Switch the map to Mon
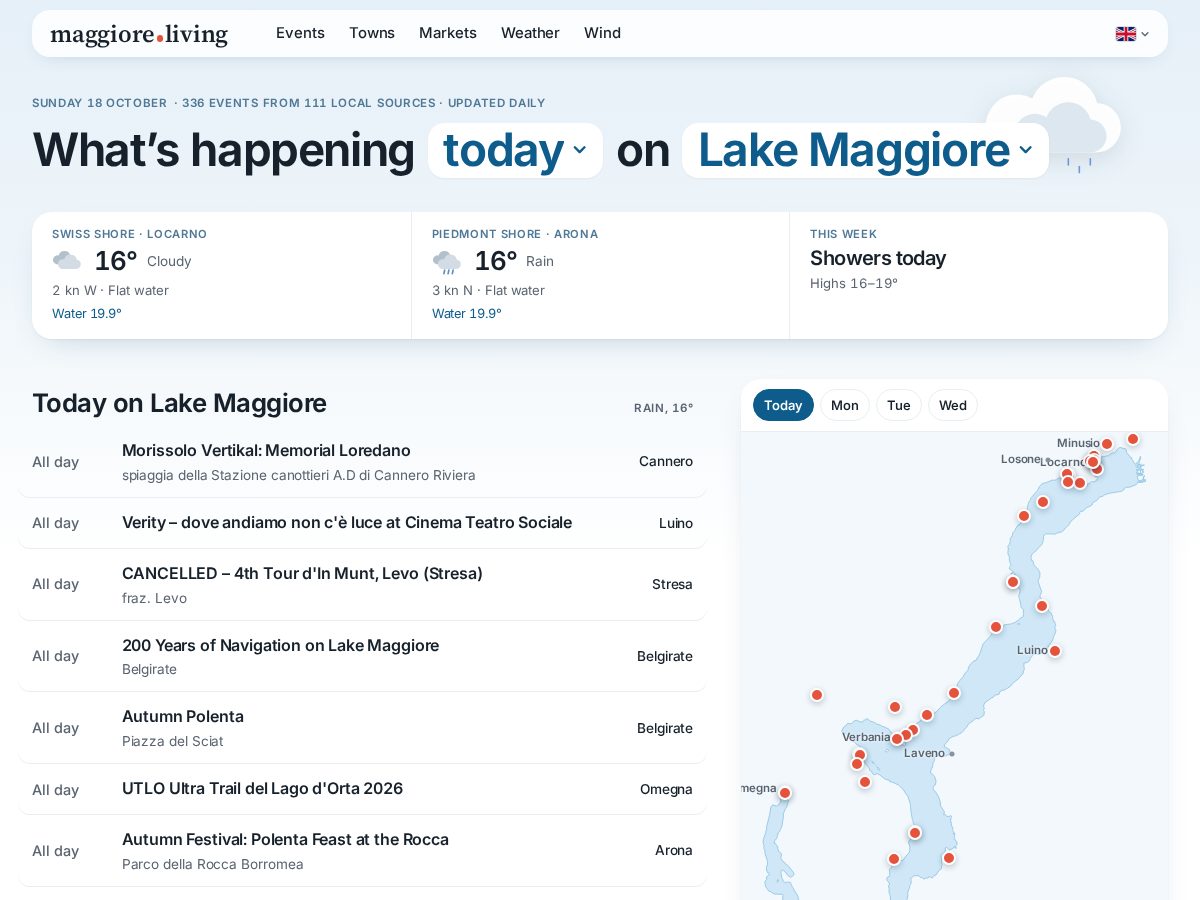Screen dimensions: 1200x900 coord(845,405)
